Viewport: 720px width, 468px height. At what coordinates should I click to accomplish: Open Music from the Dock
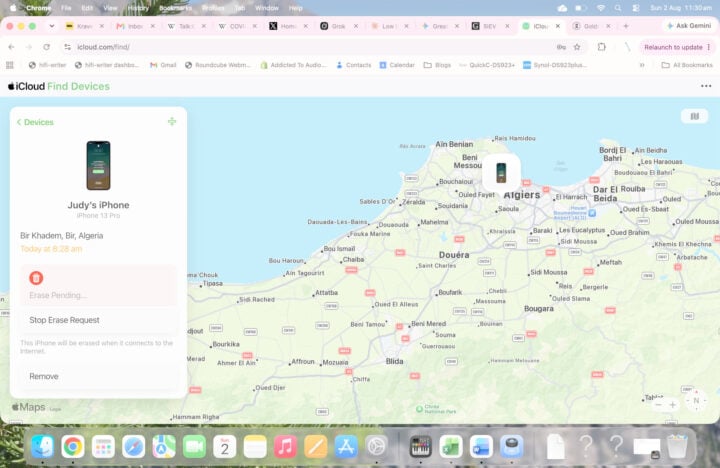285,446
